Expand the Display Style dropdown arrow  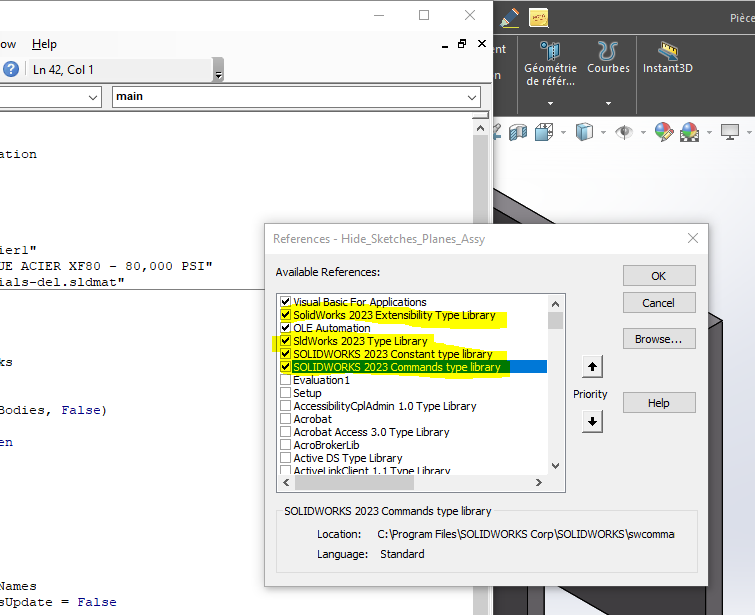[x=603, y=132]
